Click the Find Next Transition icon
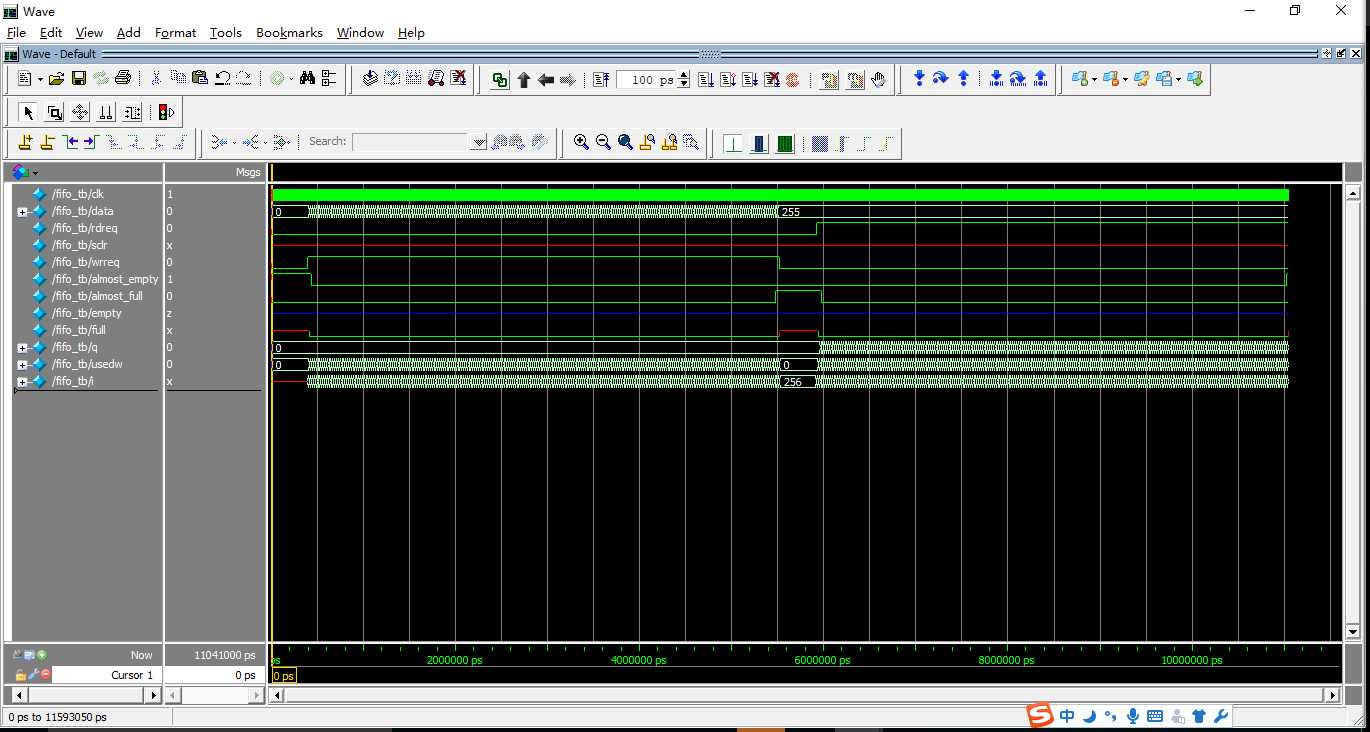This screenshot has height=732, width=1370. 90,142
